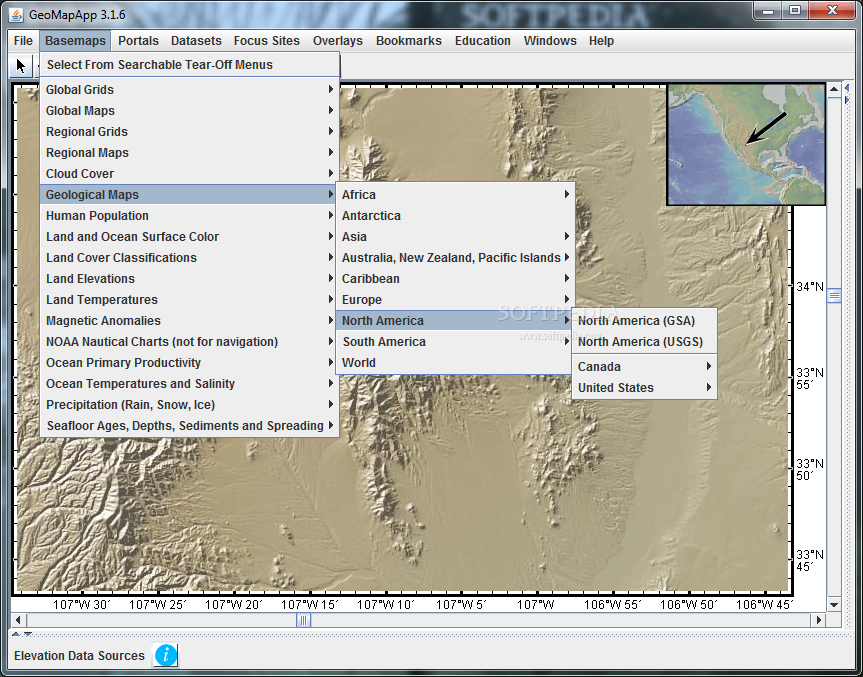
Task: Expand the United States submenu
Action: tap(644, 387)
